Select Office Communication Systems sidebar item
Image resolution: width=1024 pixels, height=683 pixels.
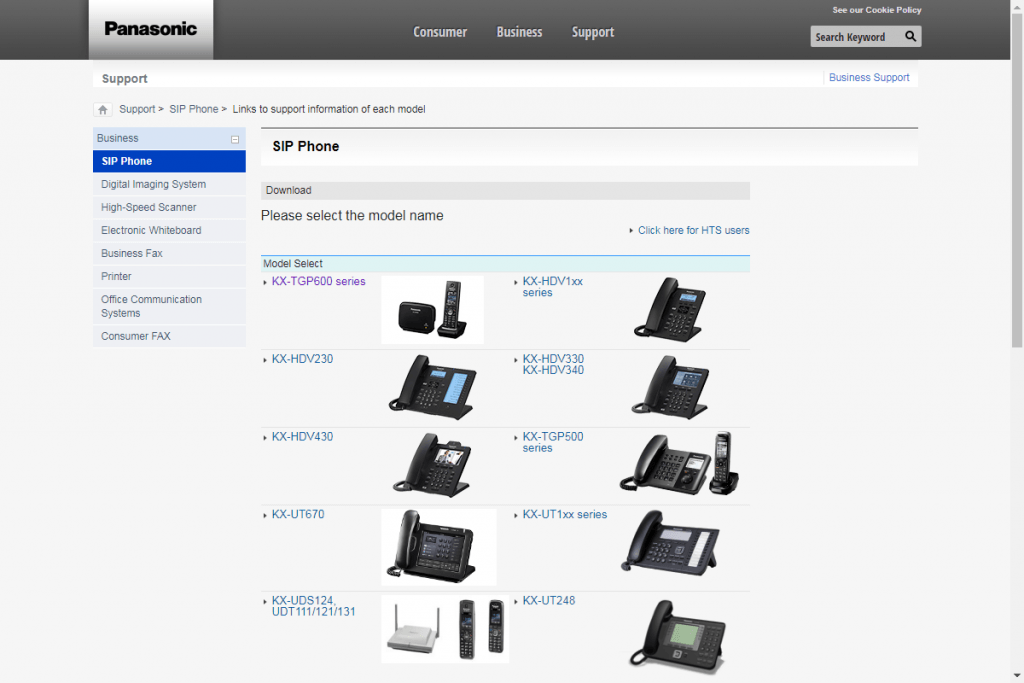(x=169, y=306)
